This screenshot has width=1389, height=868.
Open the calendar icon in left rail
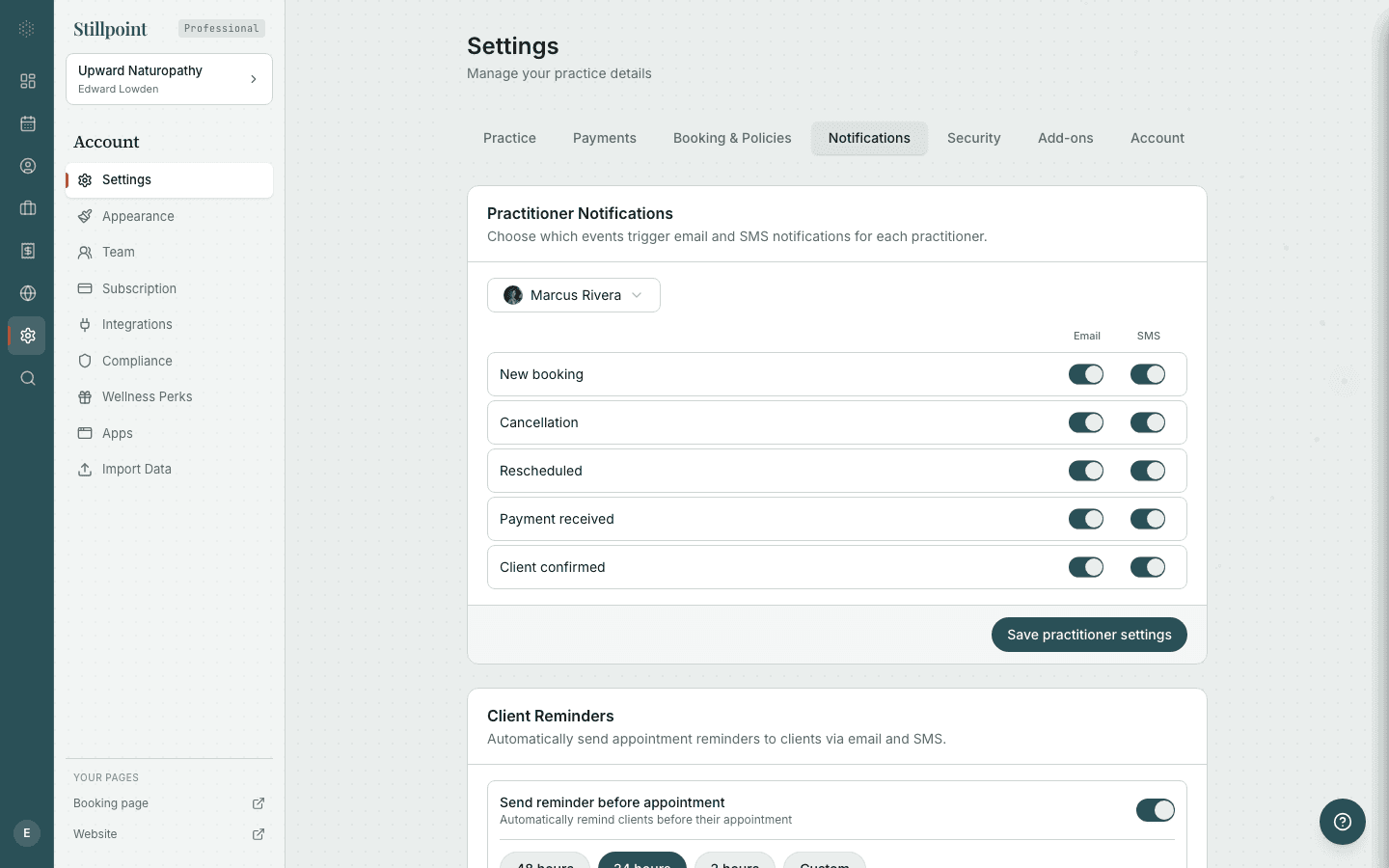pyautogui.click(x=28, y=123)
